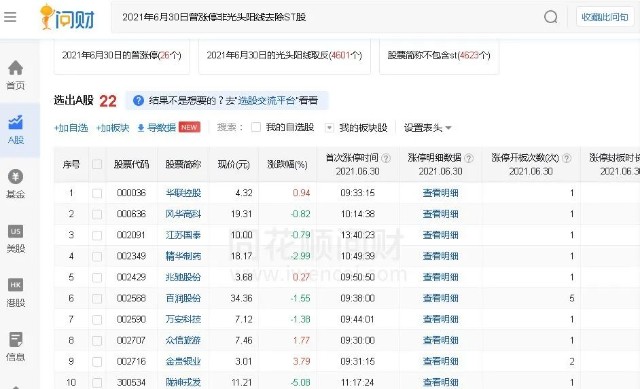
Task: Open the 首页 home icon
Action: point(16,68)
